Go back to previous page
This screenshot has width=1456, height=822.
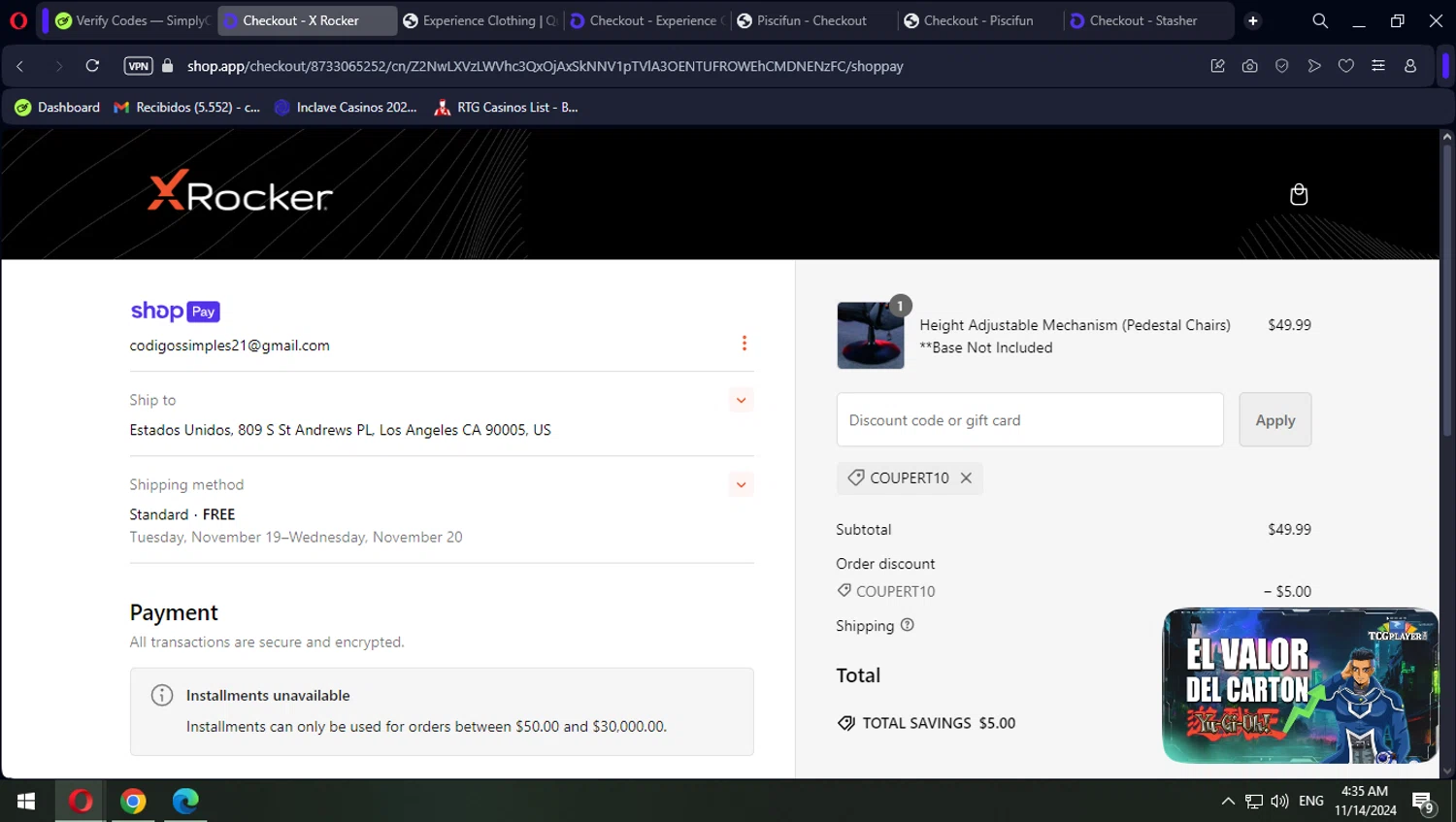20,66
